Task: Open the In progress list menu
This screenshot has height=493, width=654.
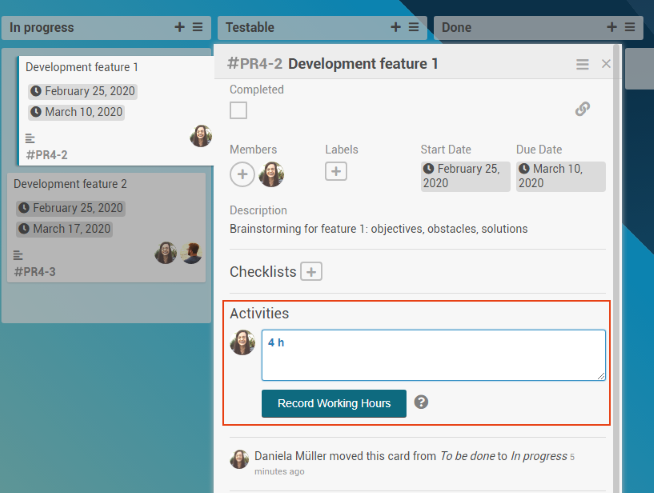Action: pyautogui.click(x=197, y=27)
